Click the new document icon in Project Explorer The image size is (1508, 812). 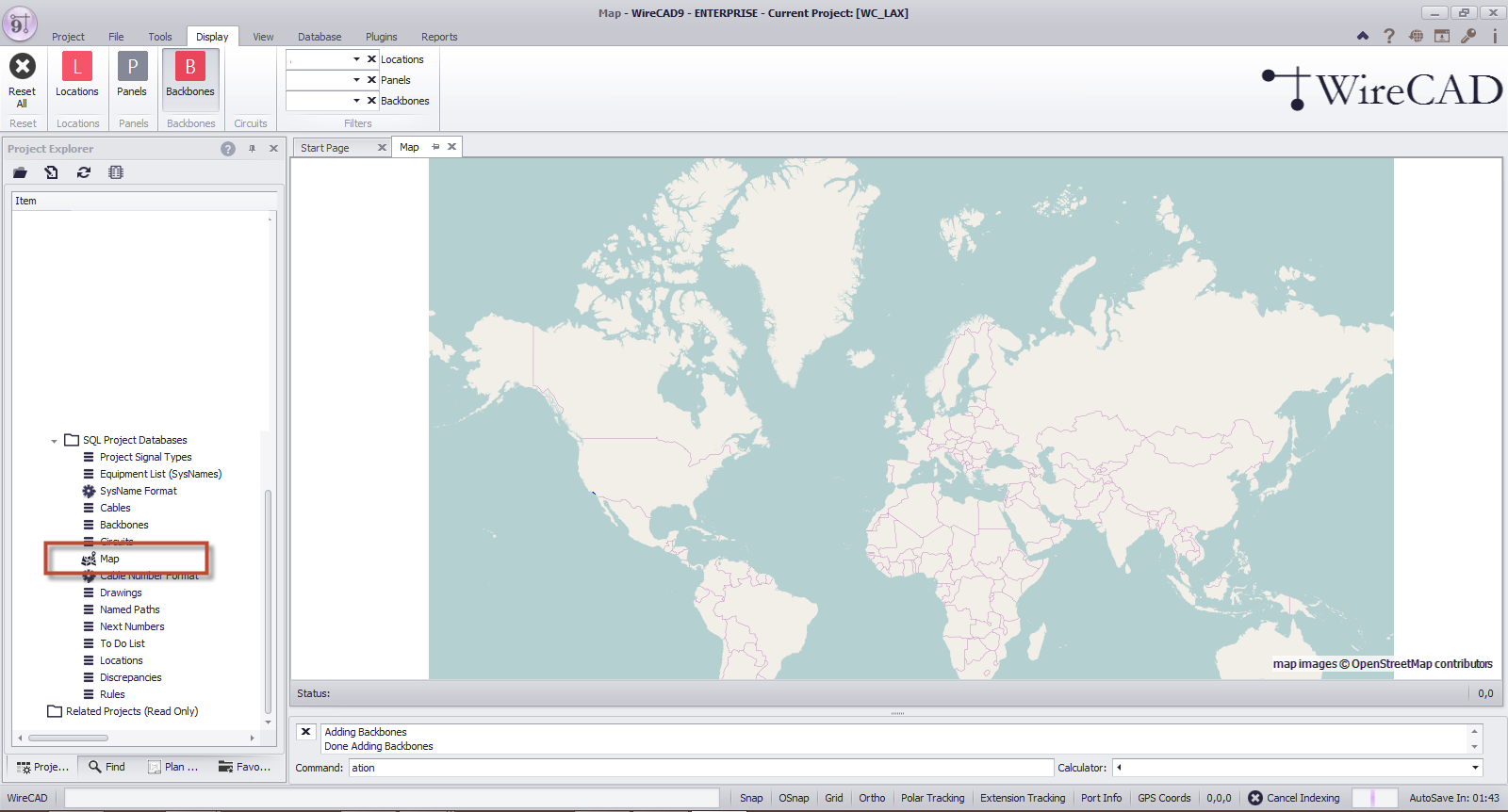tap(52, 172)
